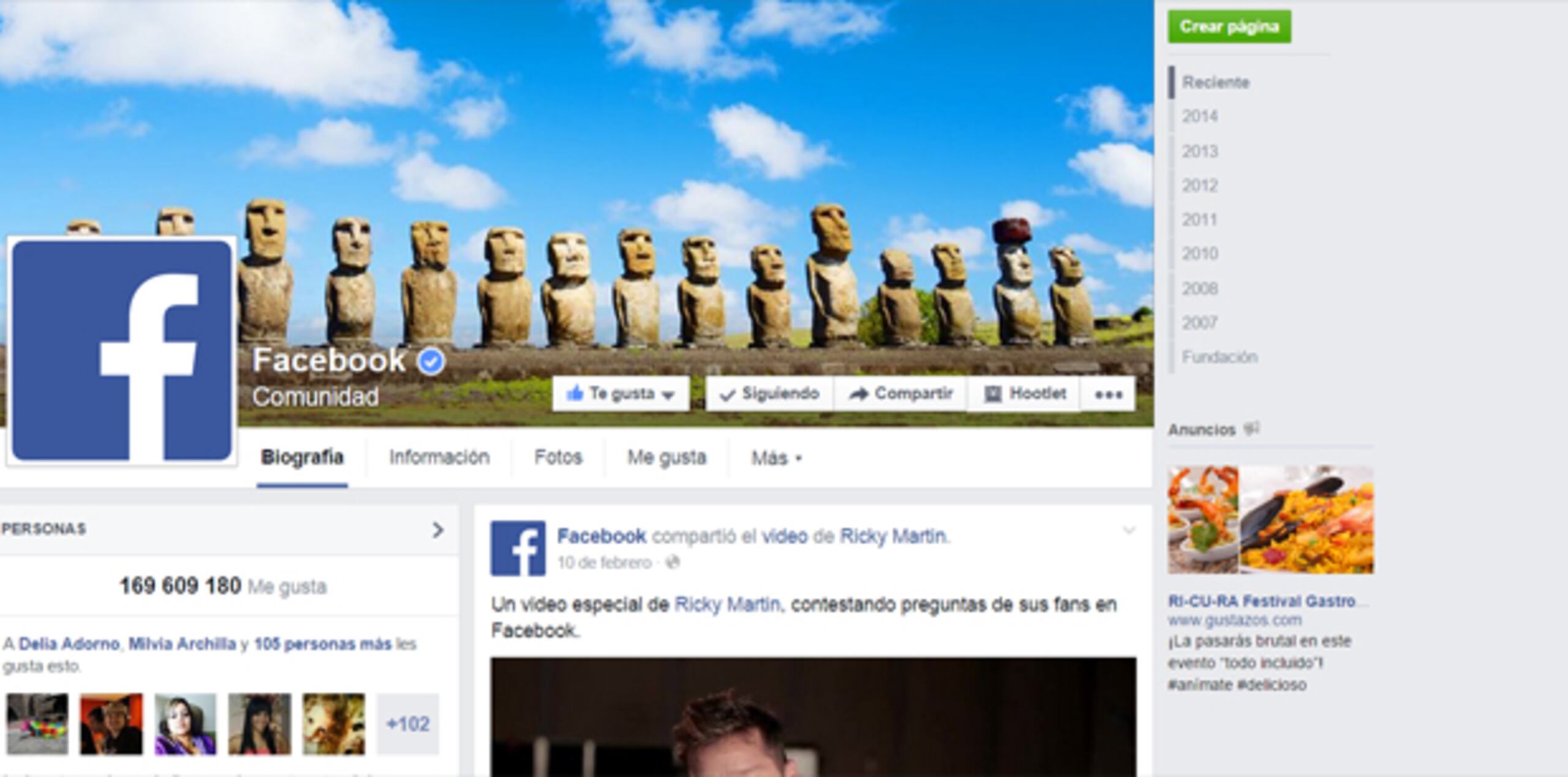This screenshot has width=1568, height=777.
Task: Switch to the Biografía tab
Action: (302, 458)
